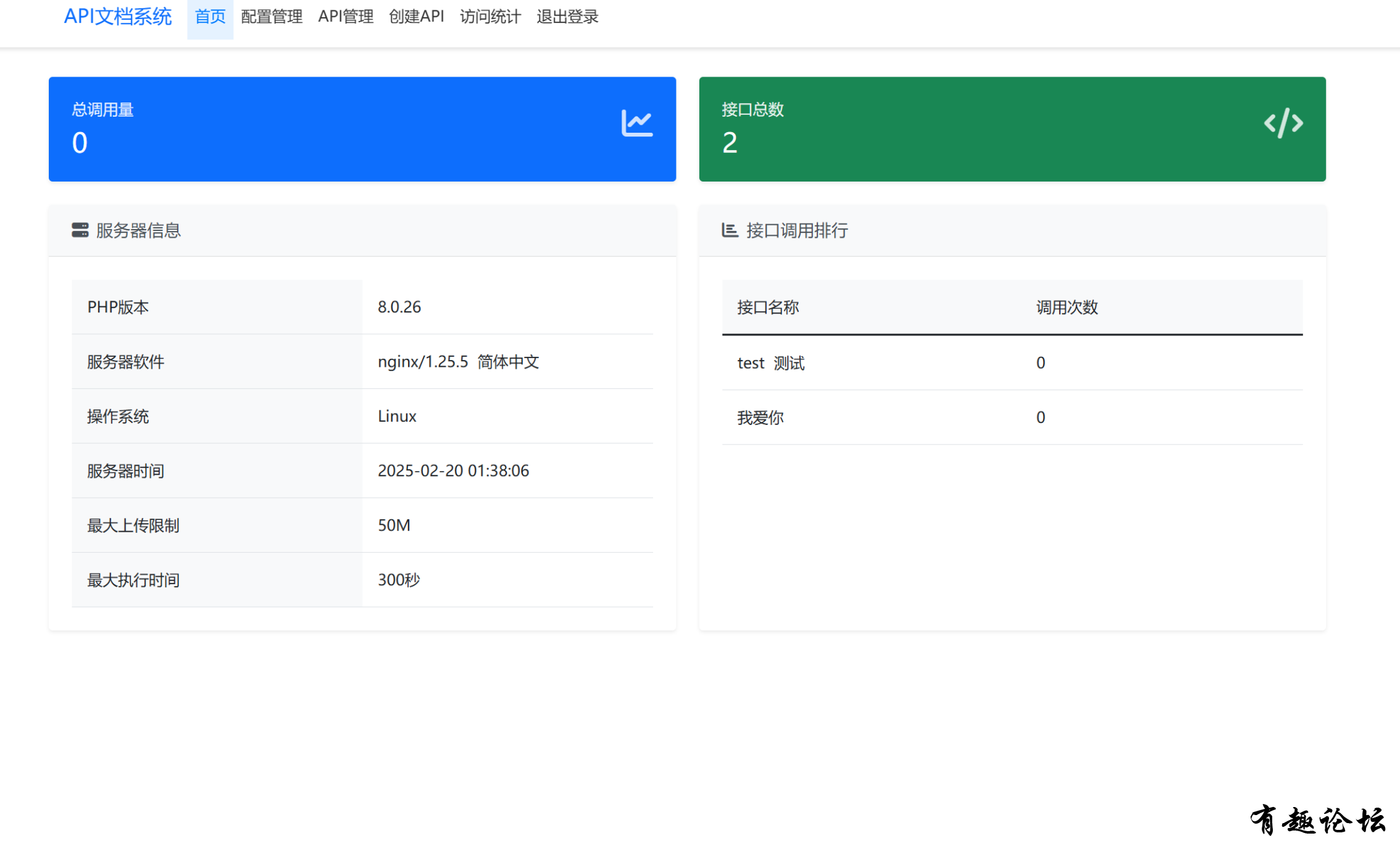1400x841 pixels.
Task: Click the test 测试 interface row name
Action: click(x=771, y=363)
